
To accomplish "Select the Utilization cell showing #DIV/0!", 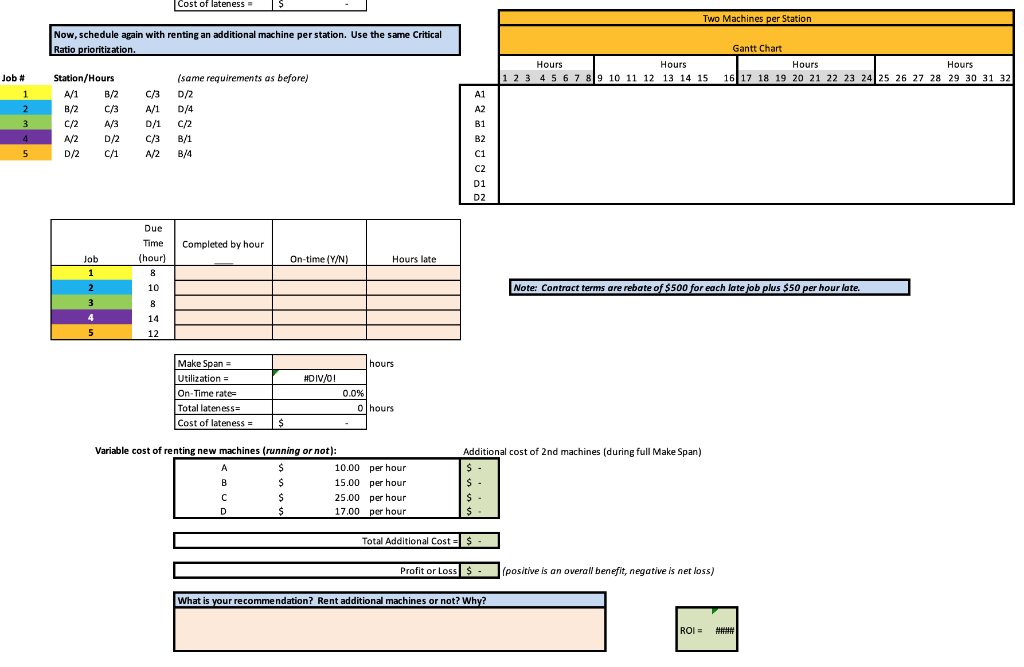I will pos(320,378).
